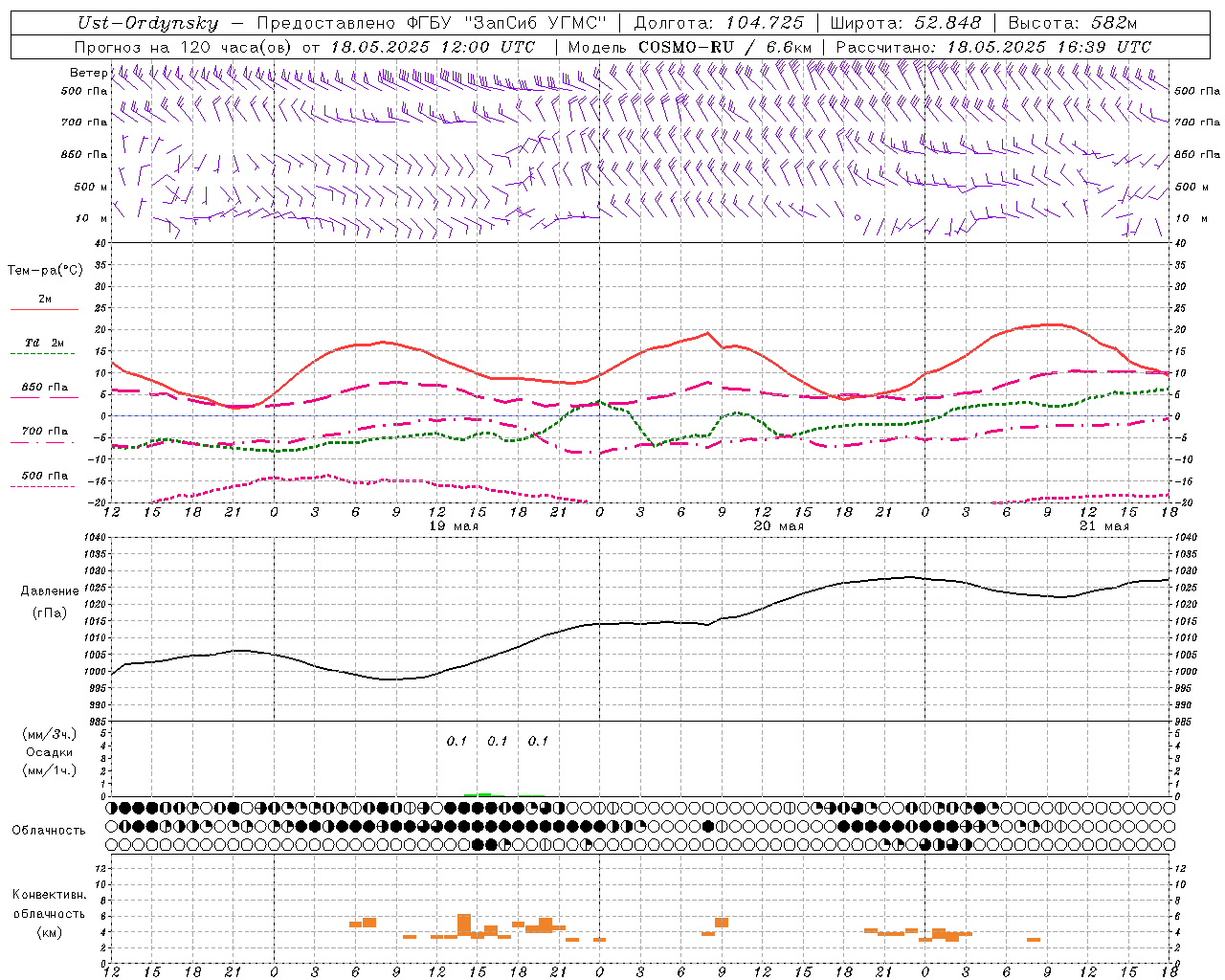Image resolution: width=1225 pixels, height=980 pixels.
Task: Select the Td 2м dashed legend sample
Action: pyautogui.click(x=42, y=354)
